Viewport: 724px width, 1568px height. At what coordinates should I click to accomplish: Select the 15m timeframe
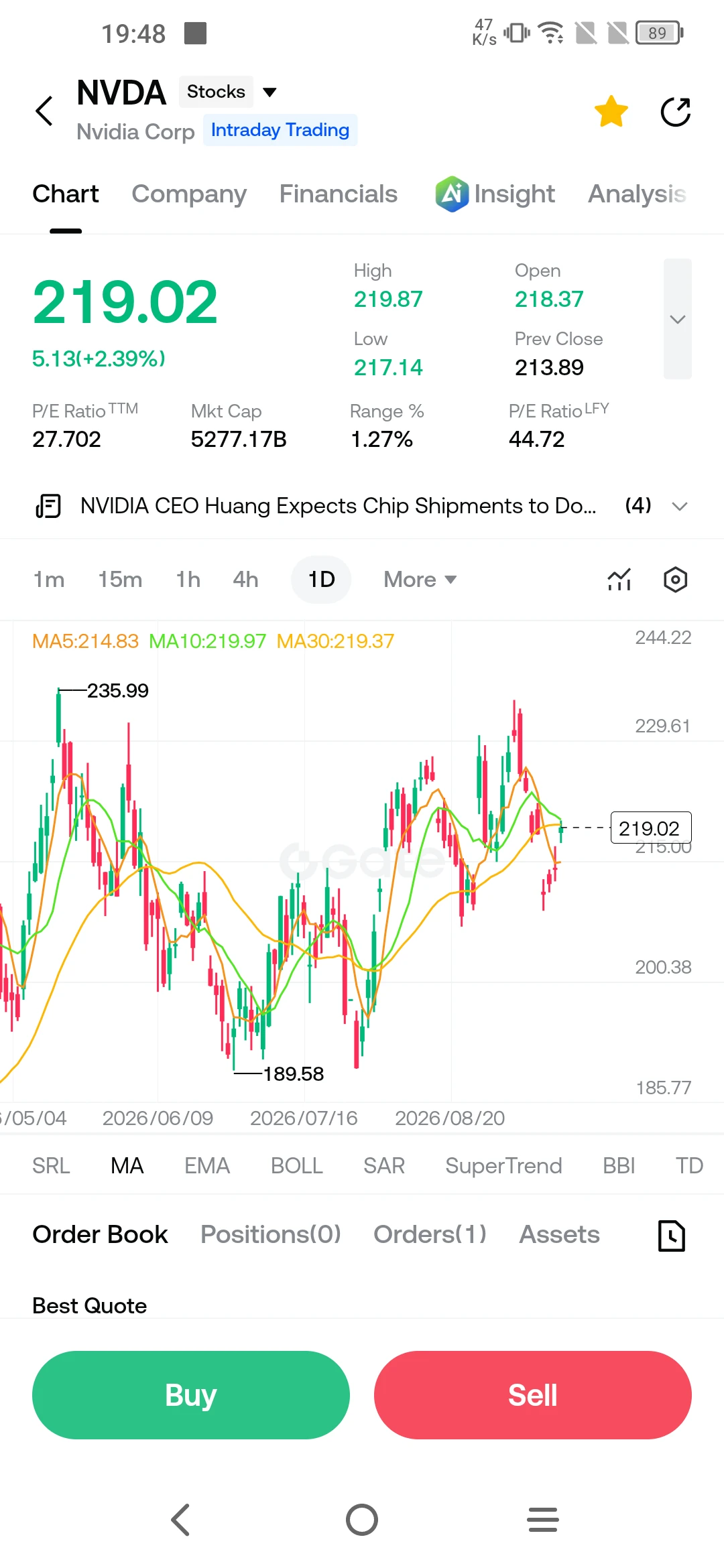pyautogui.click(x=120, y=580)
